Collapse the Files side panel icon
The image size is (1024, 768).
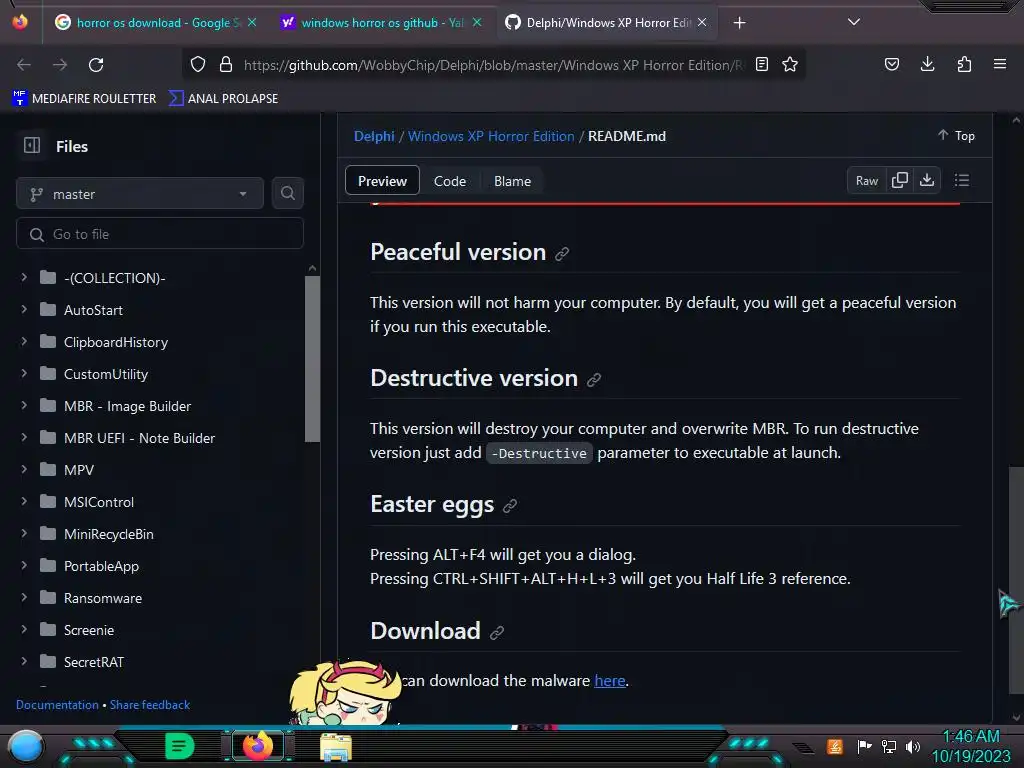(32, 145)
